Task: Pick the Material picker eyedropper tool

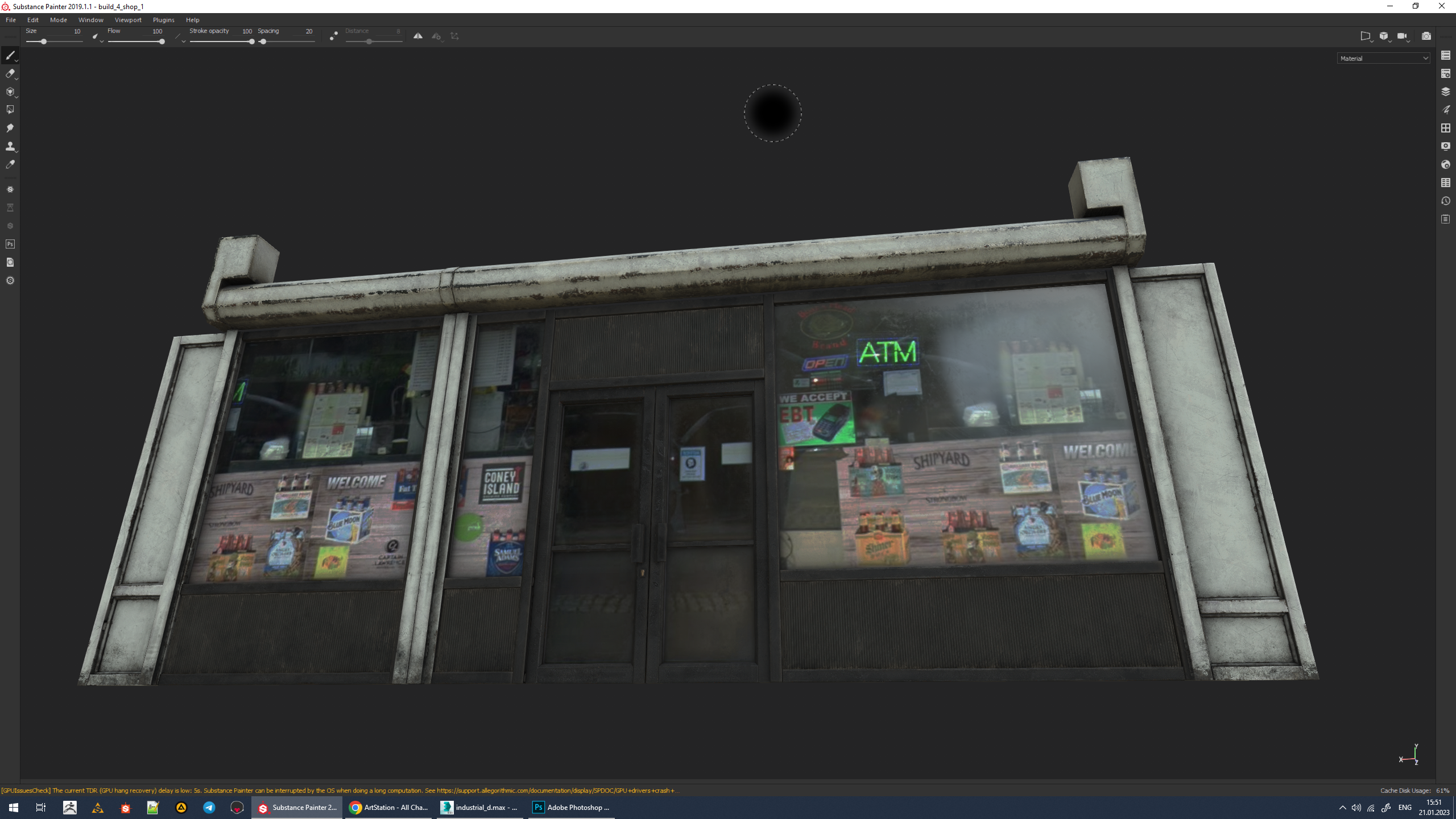Action: tap(10, 164)
